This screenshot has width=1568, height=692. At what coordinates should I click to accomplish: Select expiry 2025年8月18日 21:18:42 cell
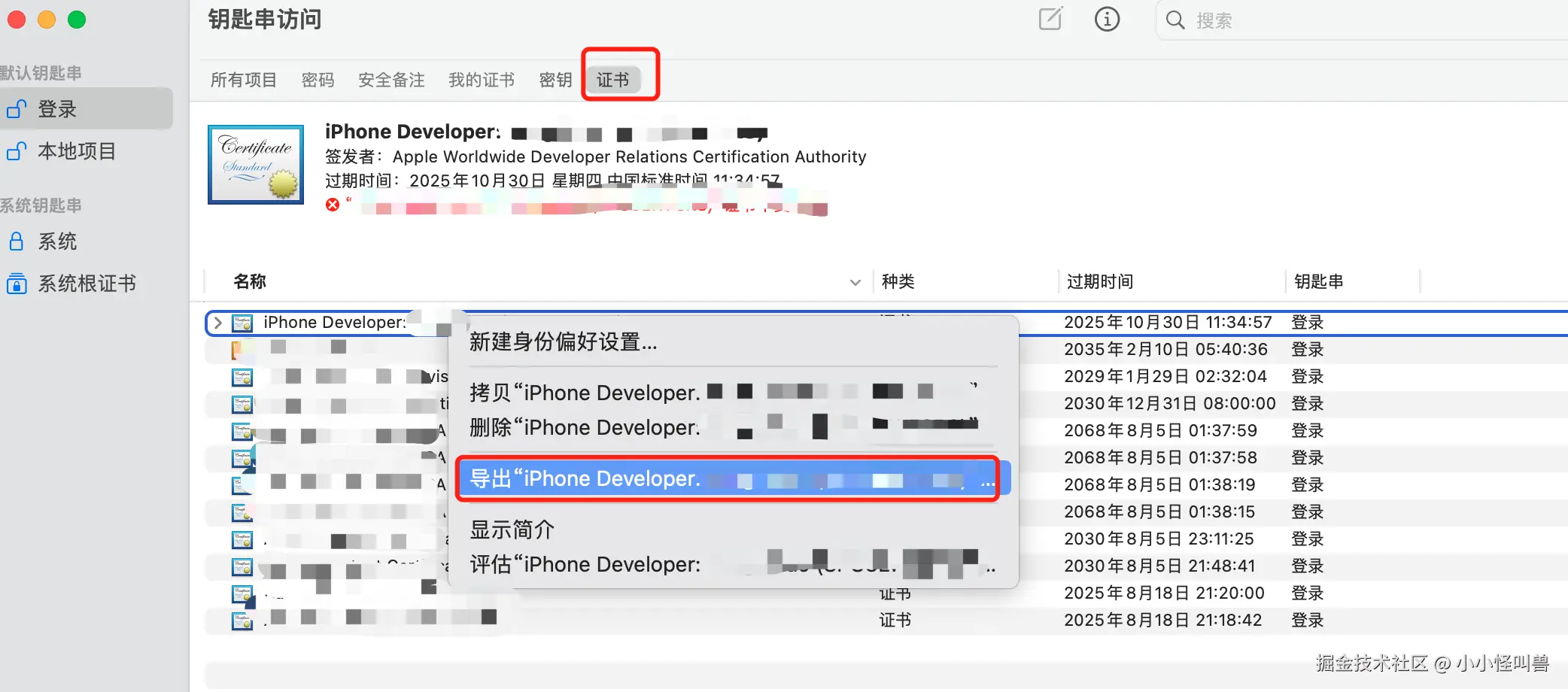(1162, 621)
